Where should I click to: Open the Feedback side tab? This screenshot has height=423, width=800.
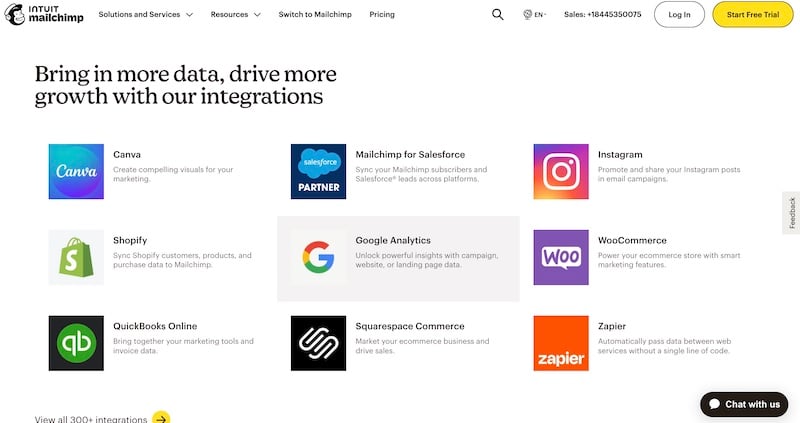pos(791,213)
